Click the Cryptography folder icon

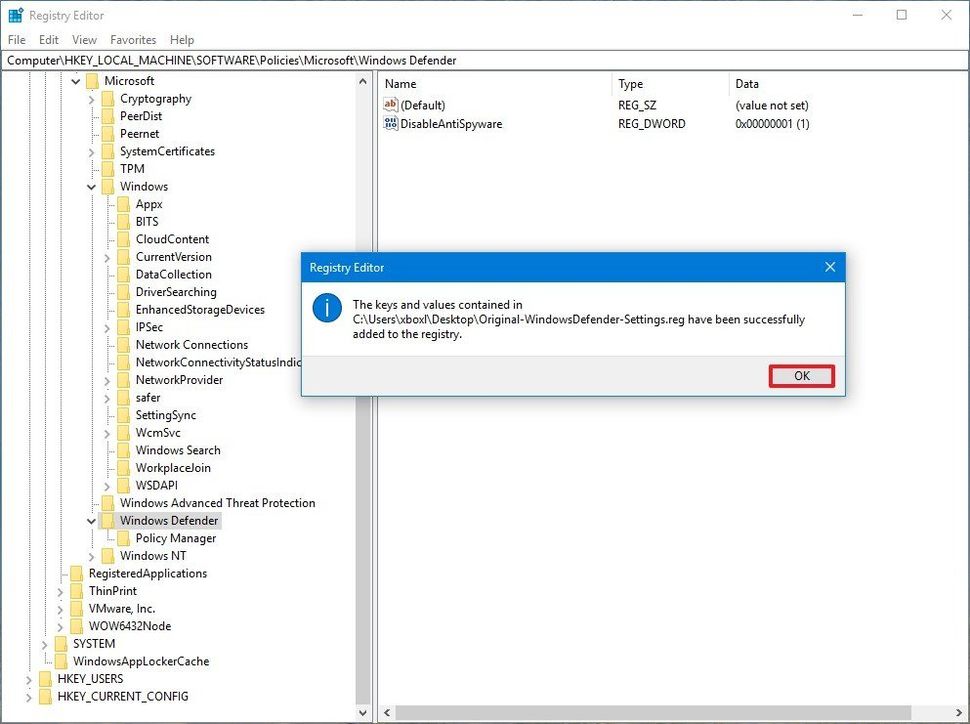[110, 98]
